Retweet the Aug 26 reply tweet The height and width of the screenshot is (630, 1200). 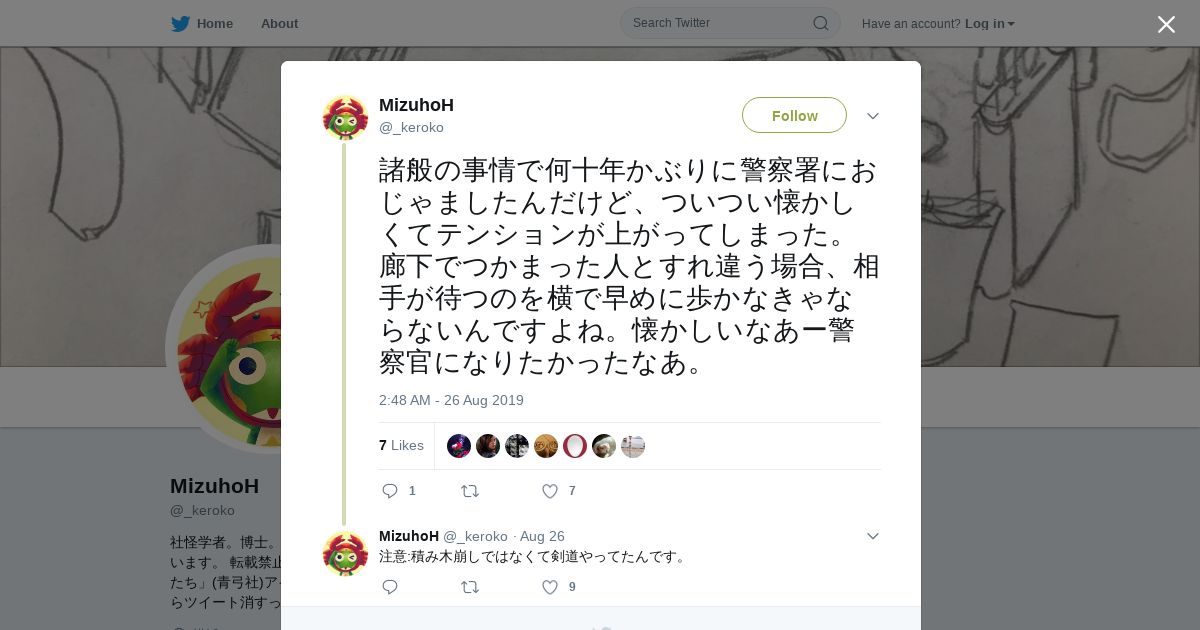[x=469, y=587]
